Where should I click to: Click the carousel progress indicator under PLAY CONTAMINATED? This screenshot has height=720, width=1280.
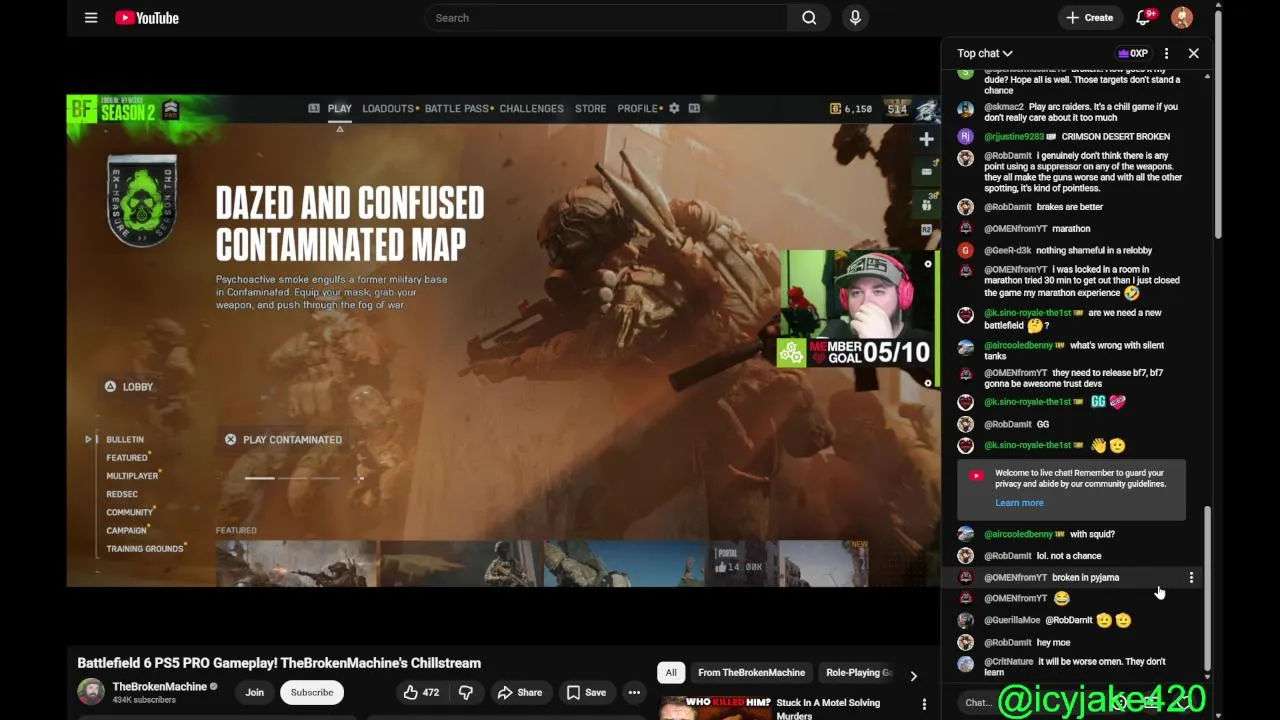(304, 478)
